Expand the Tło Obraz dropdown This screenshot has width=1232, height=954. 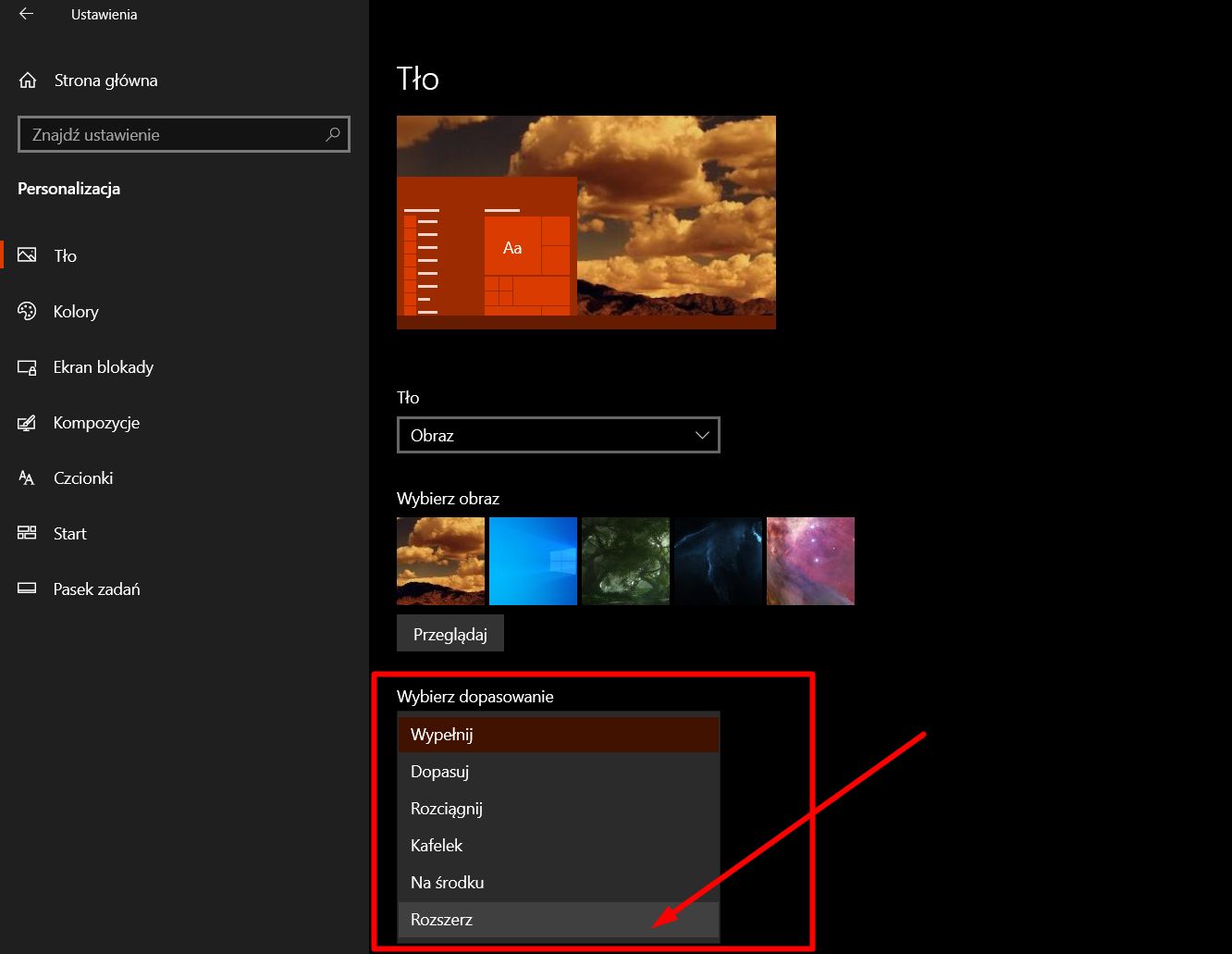pyautogui.click(x=558, y=435)
